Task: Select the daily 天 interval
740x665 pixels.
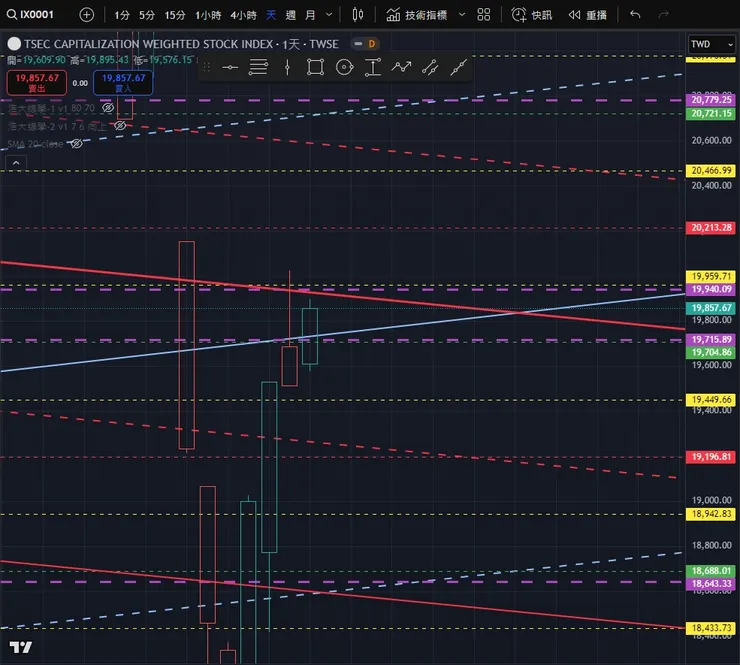Action: [x=271, y=15]
